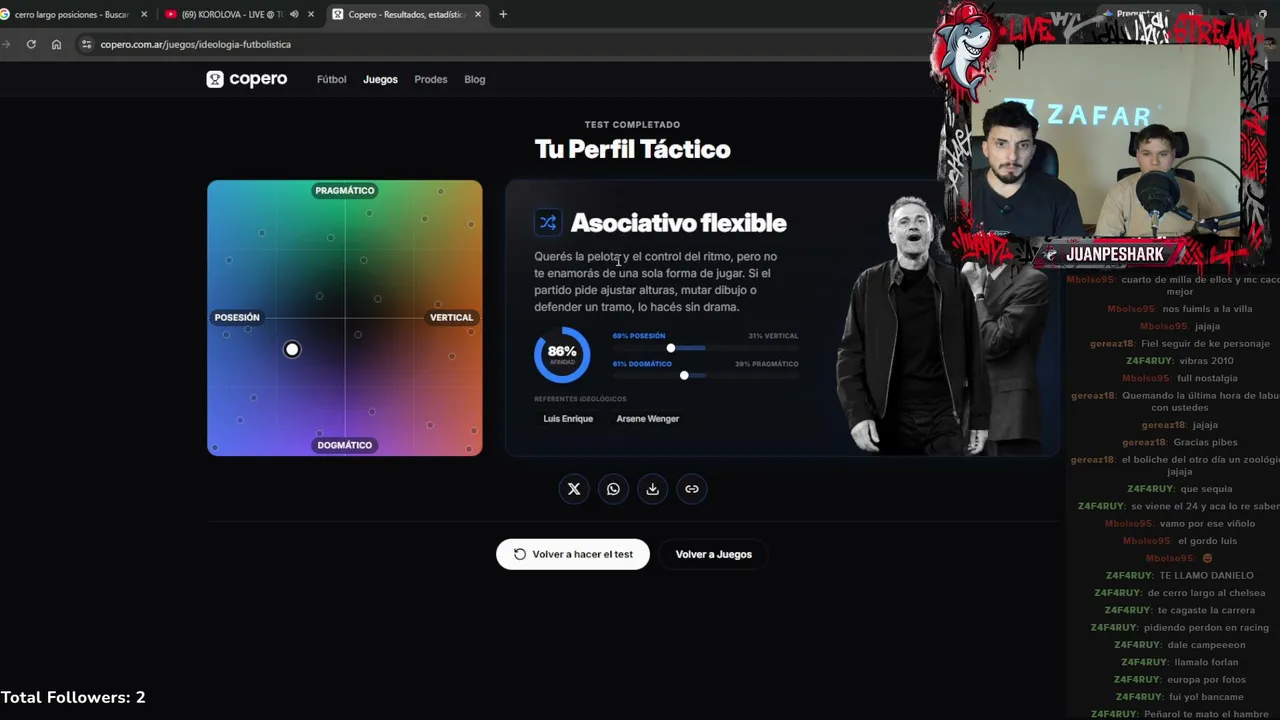Select the Copero Resultados tab
This screenshot has width=1280, height=720.
click(407, 14)
